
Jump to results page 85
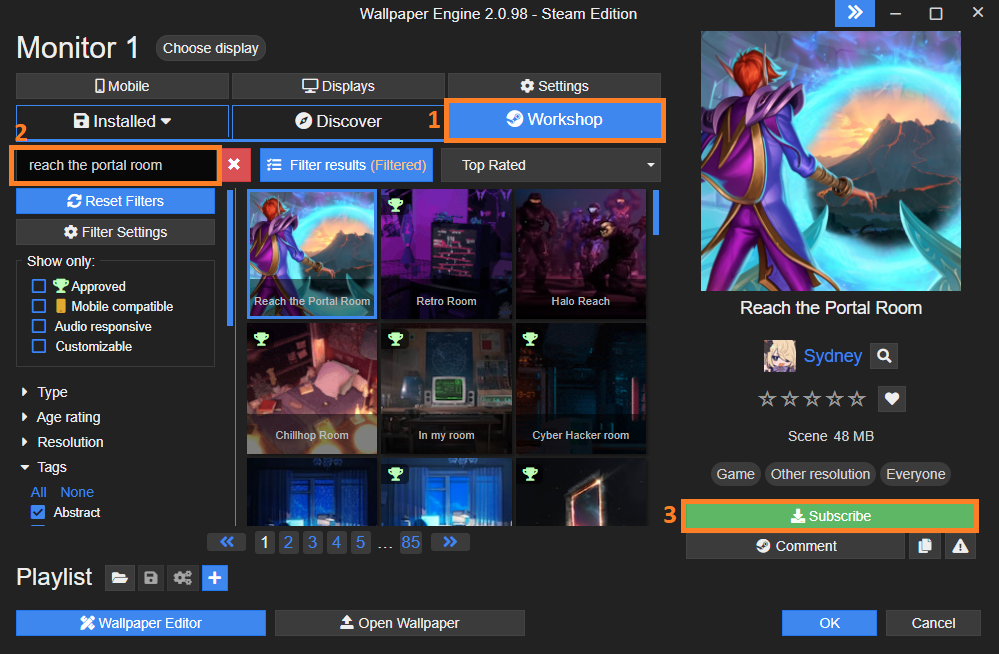point(410,542)
